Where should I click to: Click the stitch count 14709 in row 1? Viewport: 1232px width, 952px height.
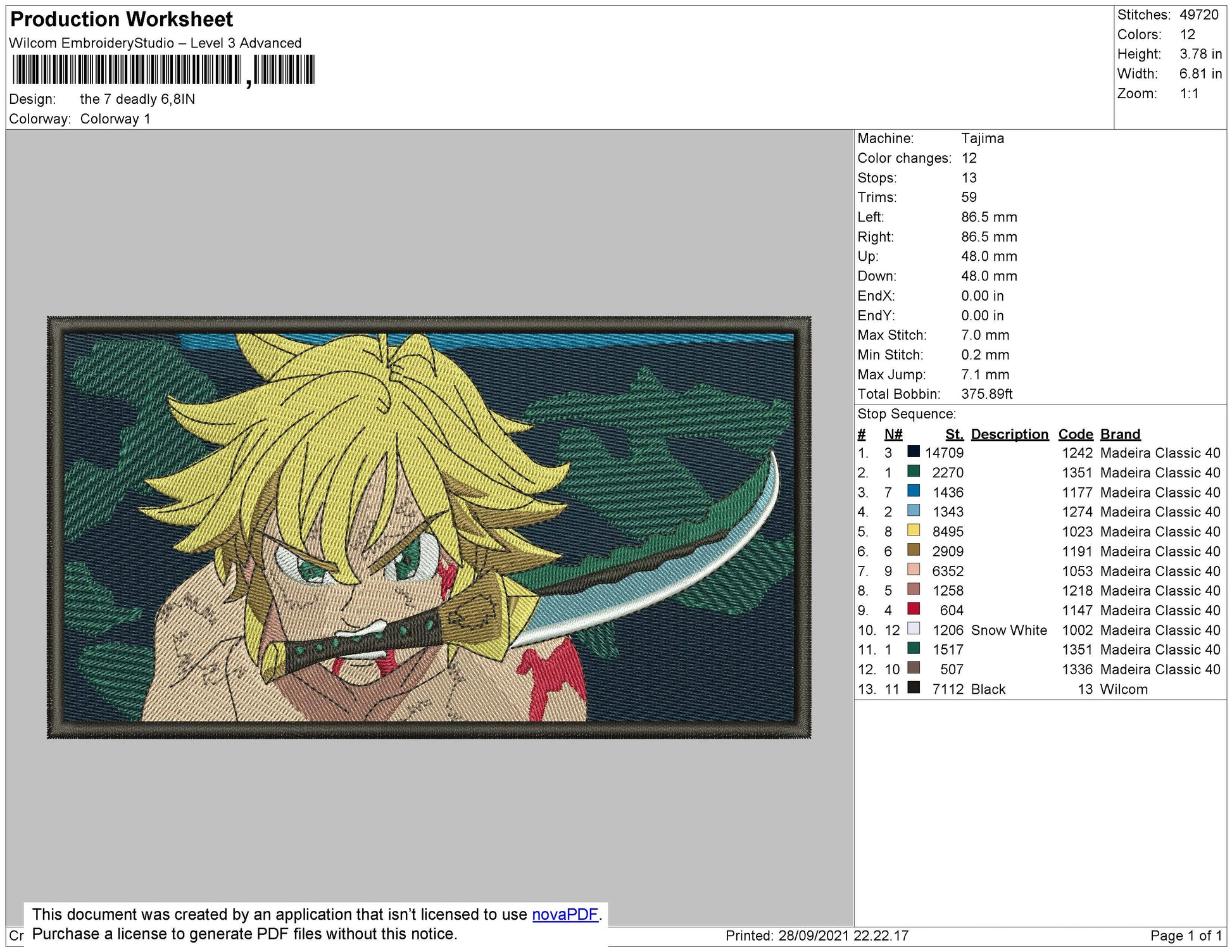[x=944, y=453]
